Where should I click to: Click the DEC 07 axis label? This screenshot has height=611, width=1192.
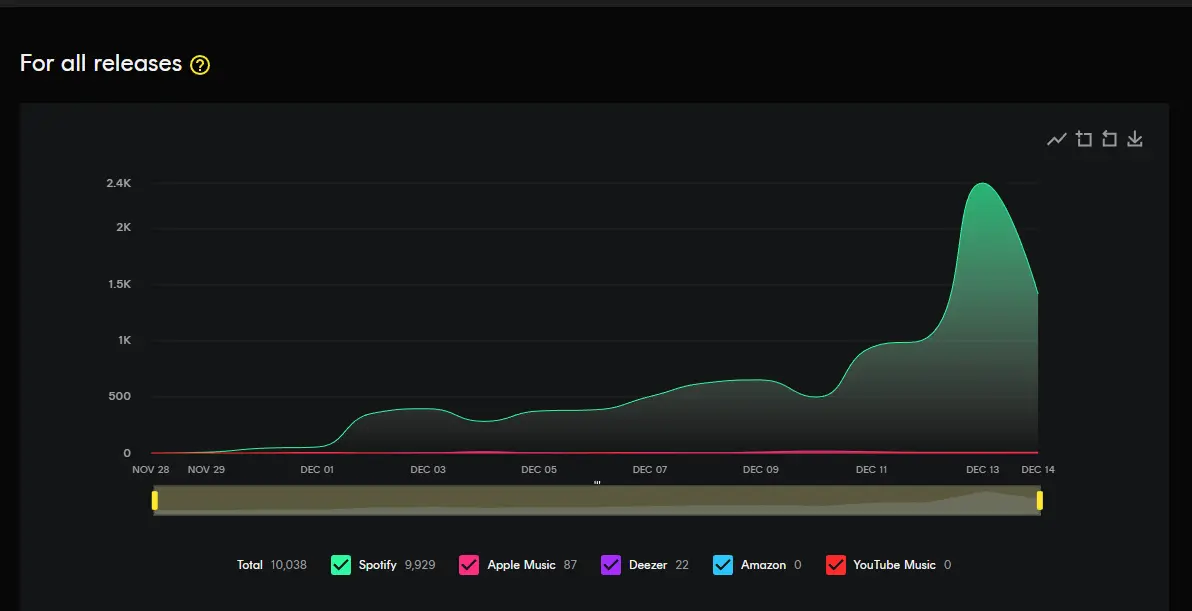click(x=650, y=470)
